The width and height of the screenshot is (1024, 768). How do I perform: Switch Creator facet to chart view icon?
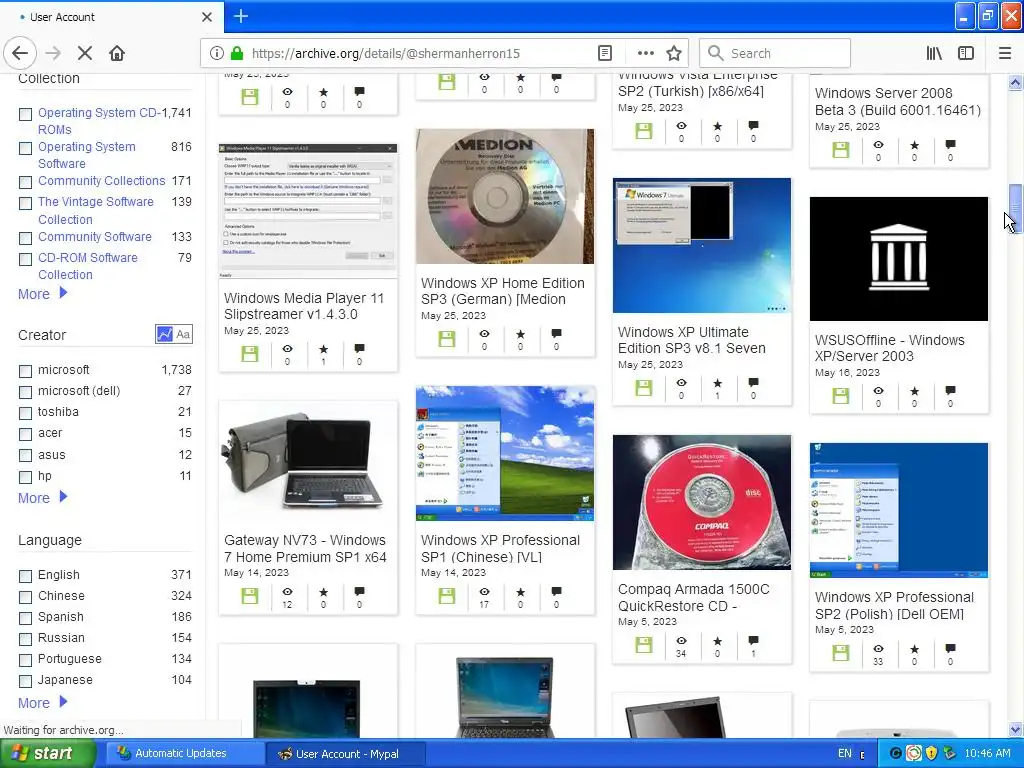tap(164, 334)
